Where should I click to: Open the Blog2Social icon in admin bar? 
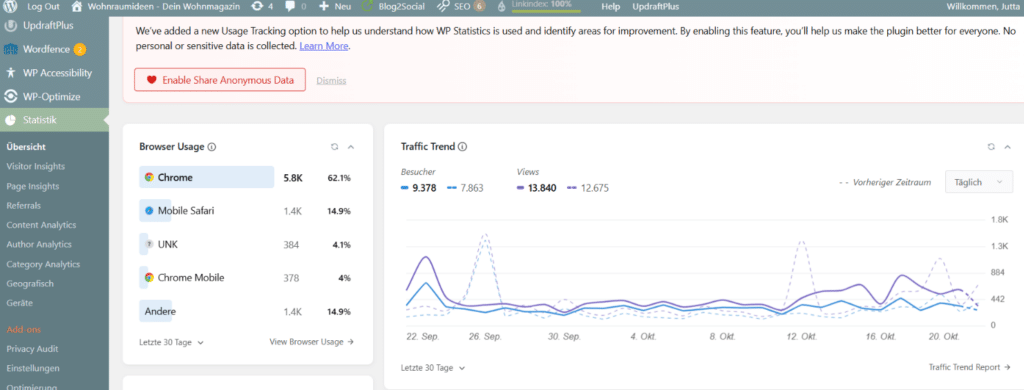(x=368, y=7)
